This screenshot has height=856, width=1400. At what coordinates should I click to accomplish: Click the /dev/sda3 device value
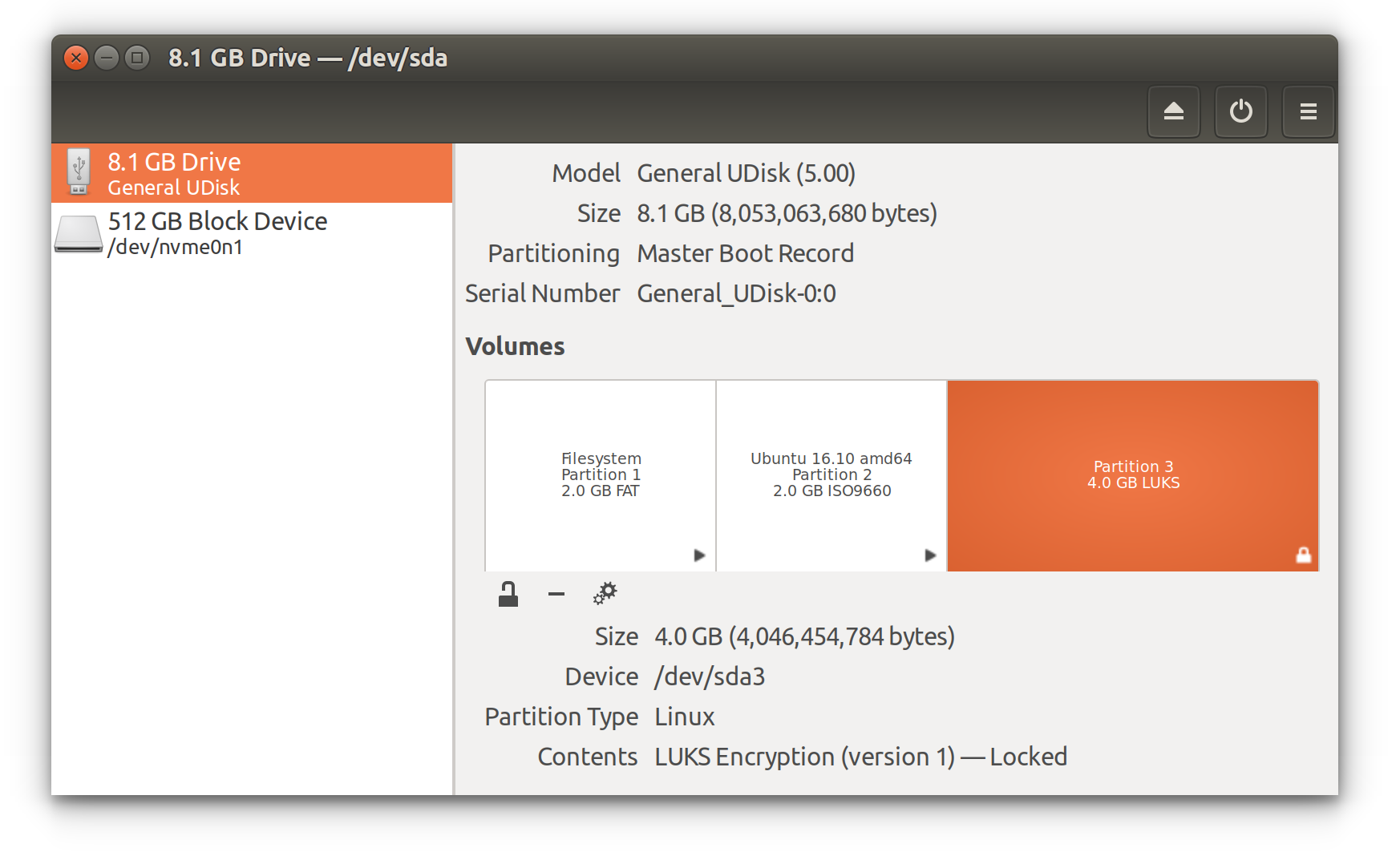point(710,677)
